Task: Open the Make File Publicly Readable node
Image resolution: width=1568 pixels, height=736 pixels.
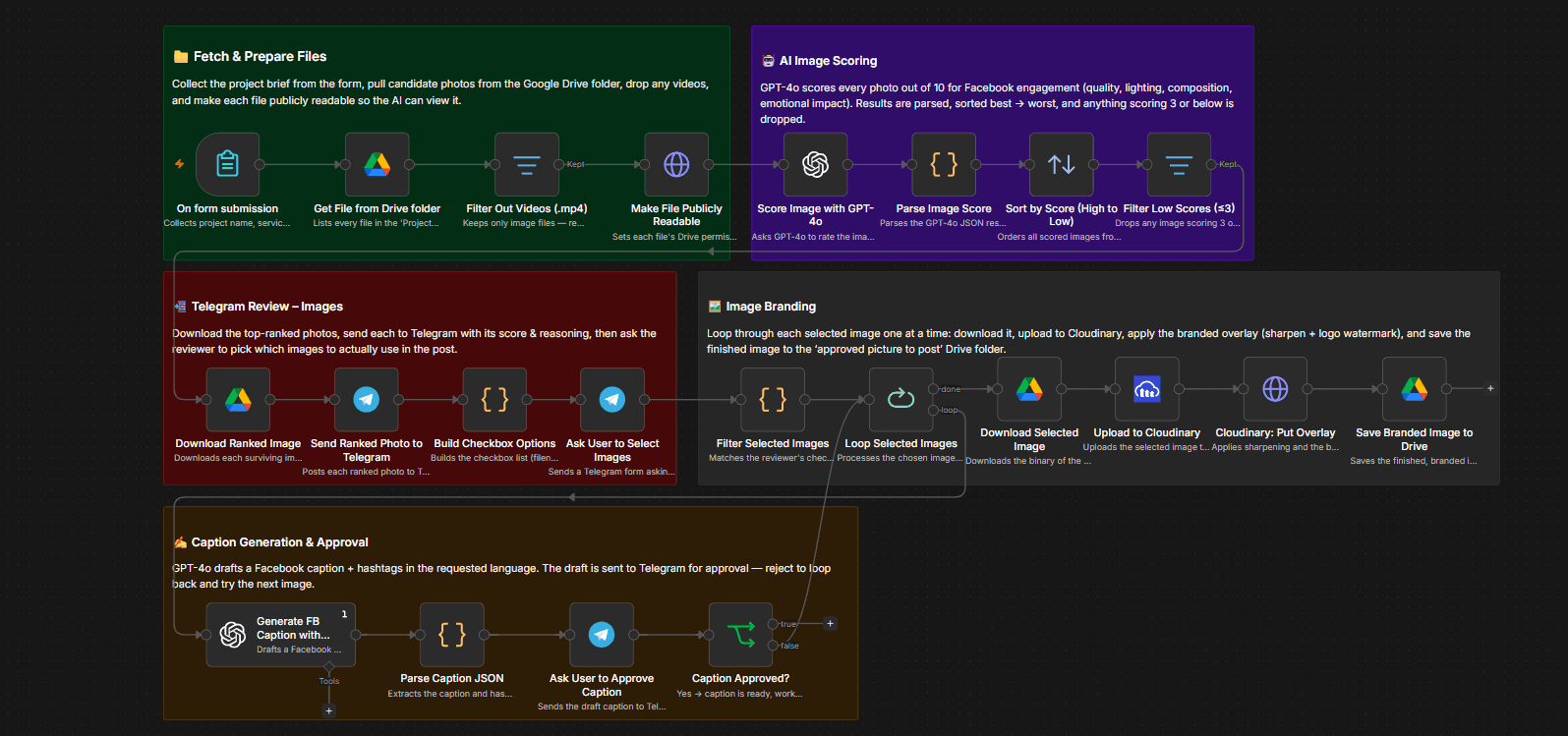Action: tap(676, 164)
